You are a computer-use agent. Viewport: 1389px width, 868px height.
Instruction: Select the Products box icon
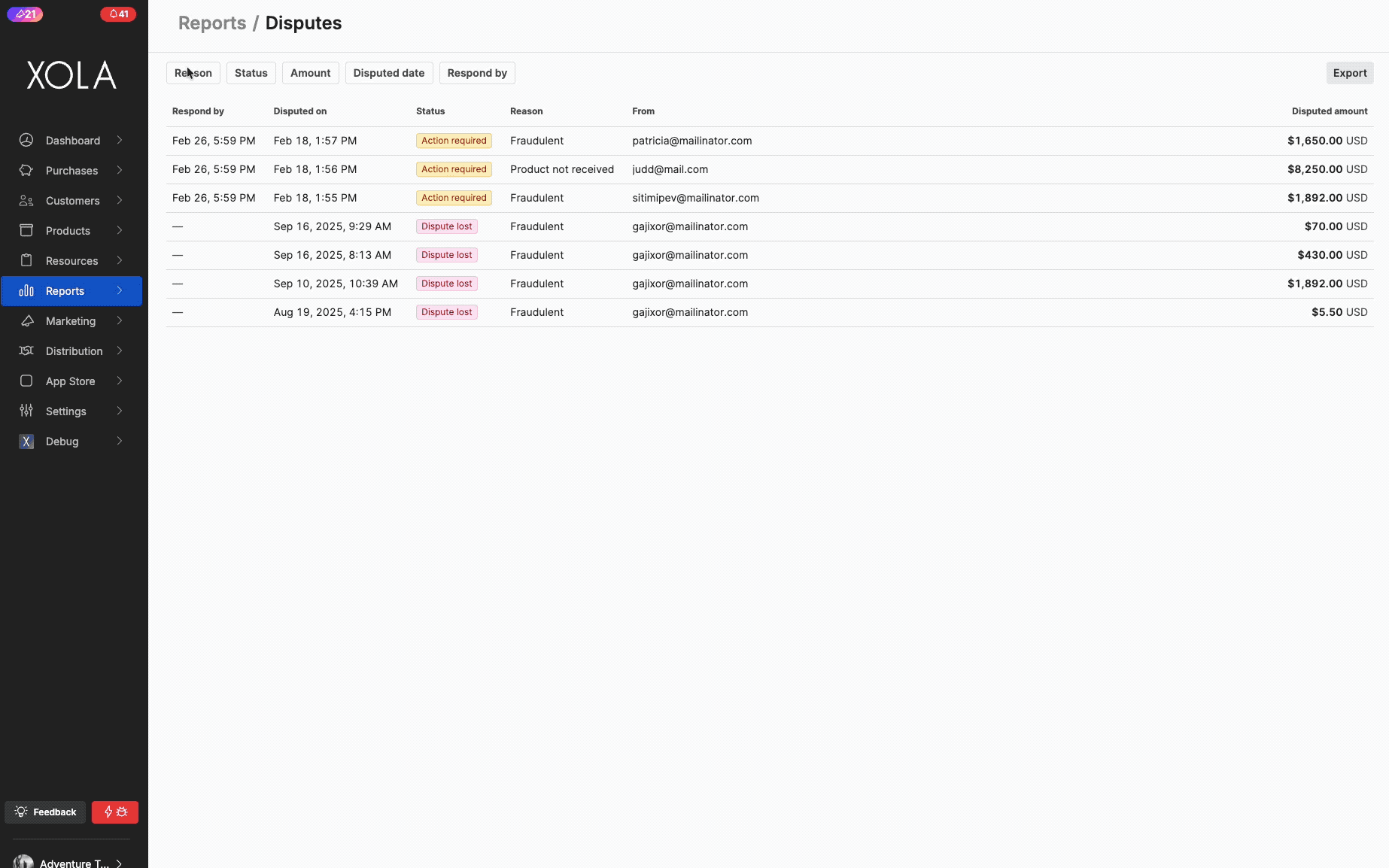(x=26, y=230)
